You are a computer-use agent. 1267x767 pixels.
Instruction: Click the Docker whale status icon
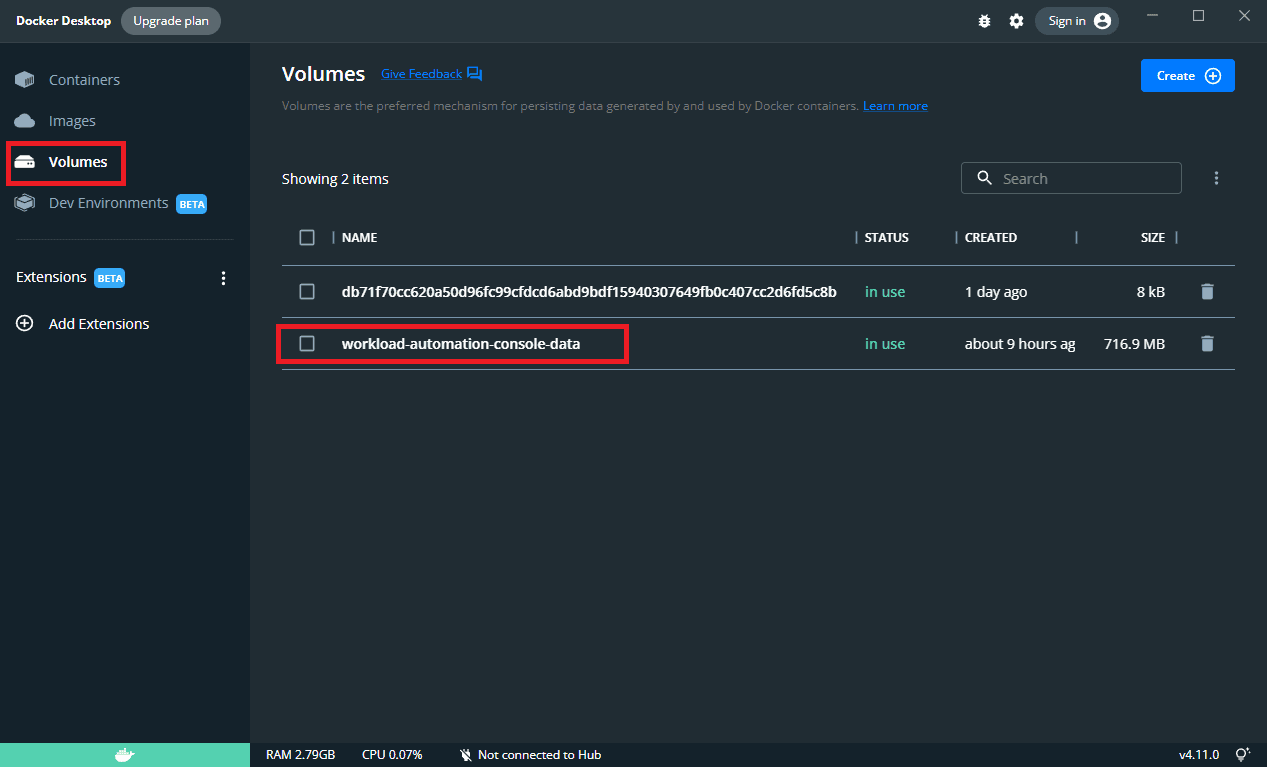[x=125, y=755]
